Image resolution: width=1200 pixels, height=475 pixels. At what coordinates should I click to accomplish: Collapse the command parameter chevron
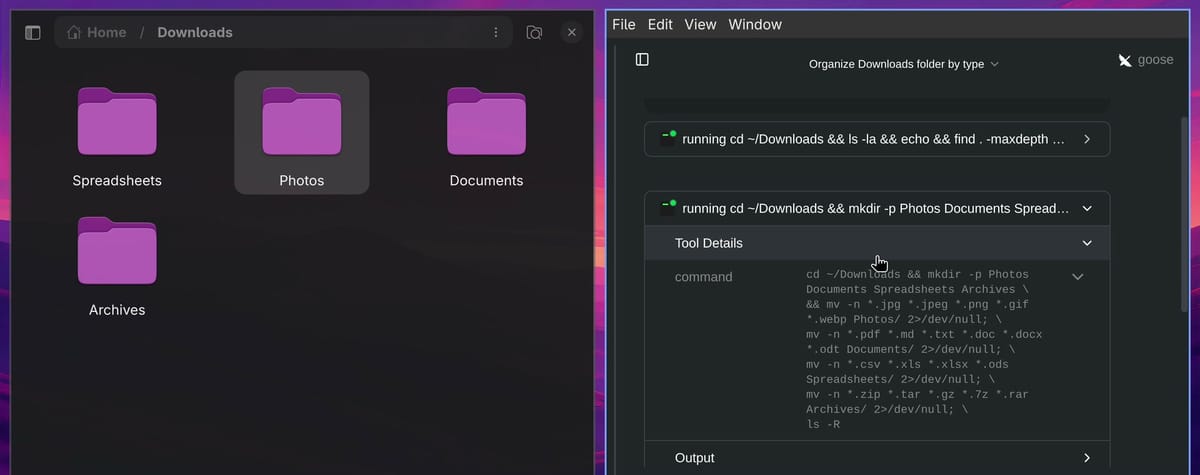pos(1077,277)
